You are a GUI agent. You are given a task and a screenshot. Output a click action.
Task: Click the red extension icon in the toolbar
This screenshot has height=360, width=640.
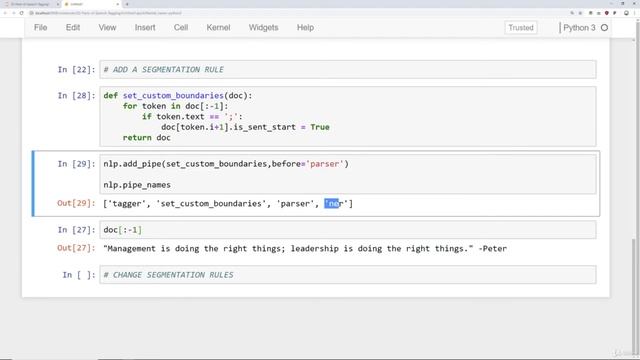pos(607,13)
